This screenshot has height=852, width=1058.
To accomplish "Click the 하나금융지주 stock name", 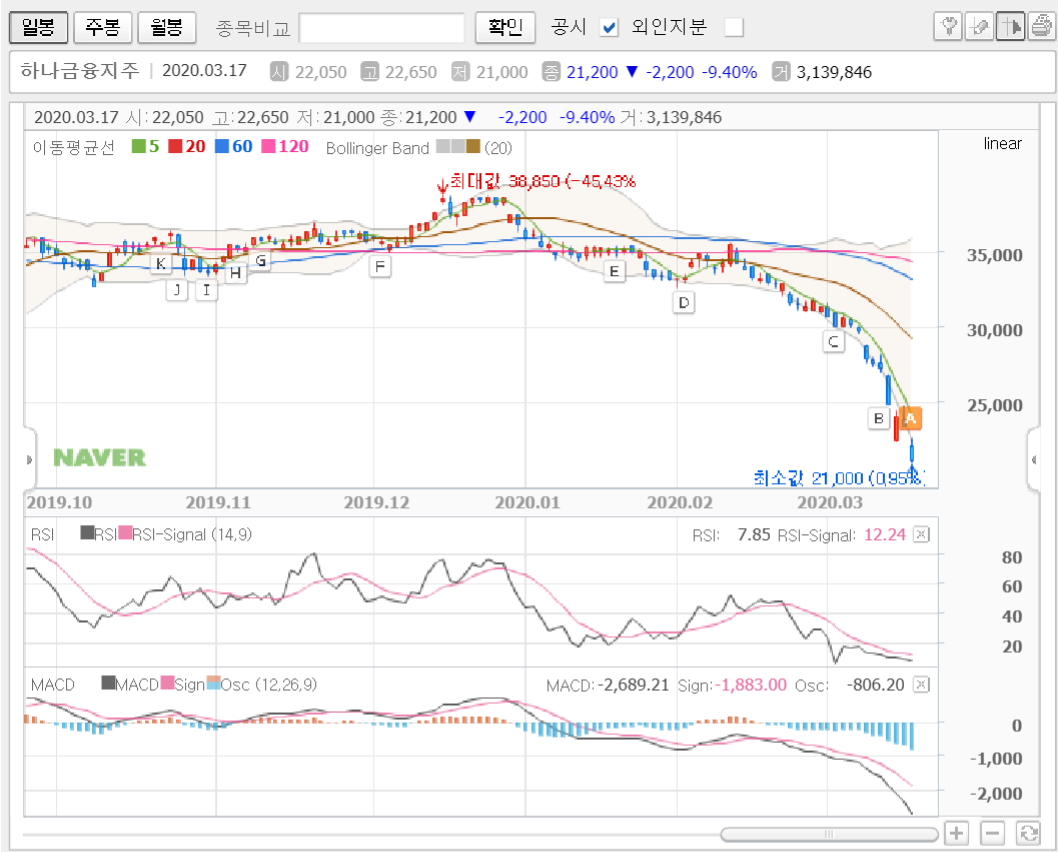I will [80, 70].
